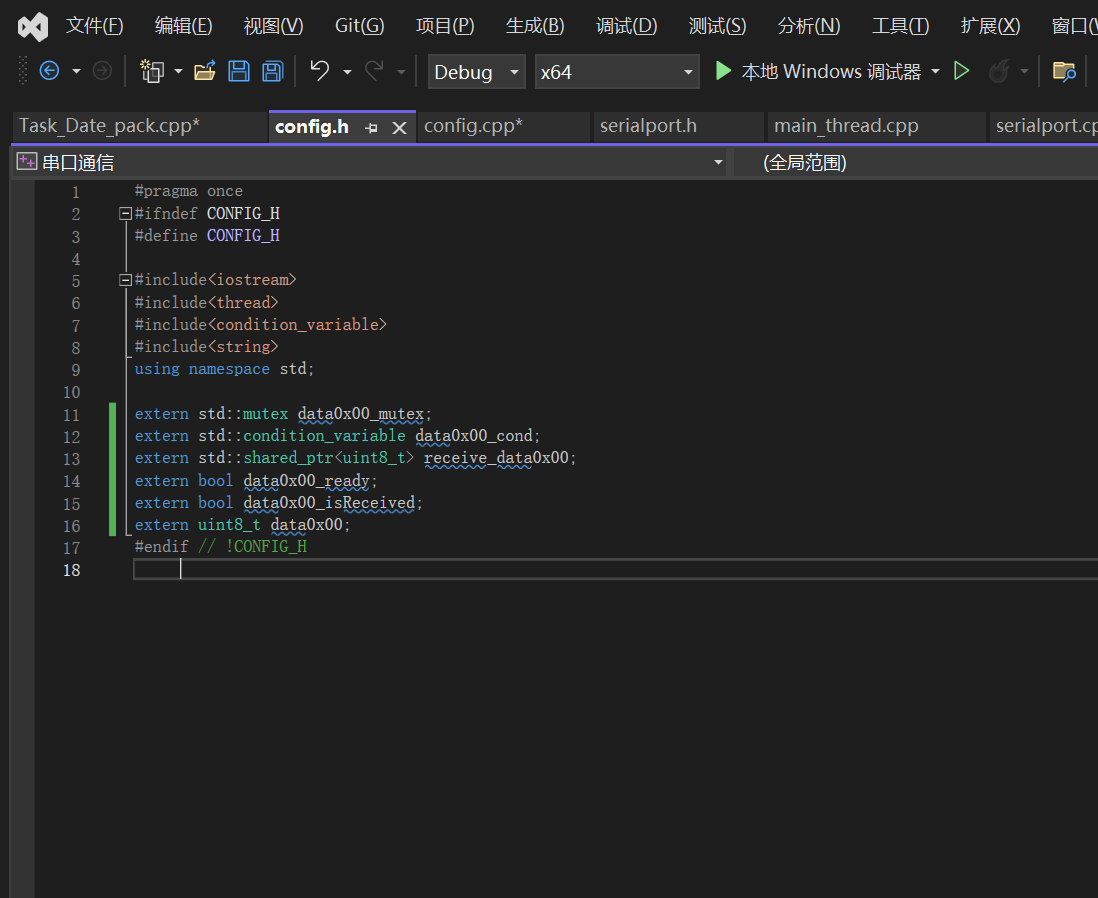Click the Redo arrow icon
This screenshot has width=1098, height=898.
[375, 71]
